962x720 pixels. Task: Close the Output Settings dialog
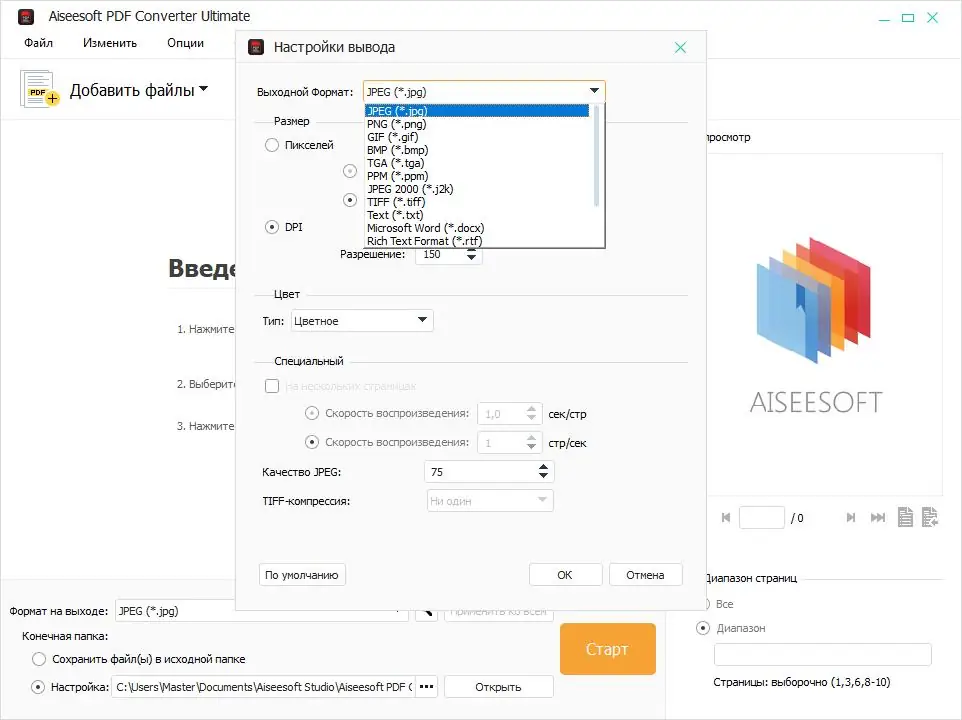tap(680, 47)
